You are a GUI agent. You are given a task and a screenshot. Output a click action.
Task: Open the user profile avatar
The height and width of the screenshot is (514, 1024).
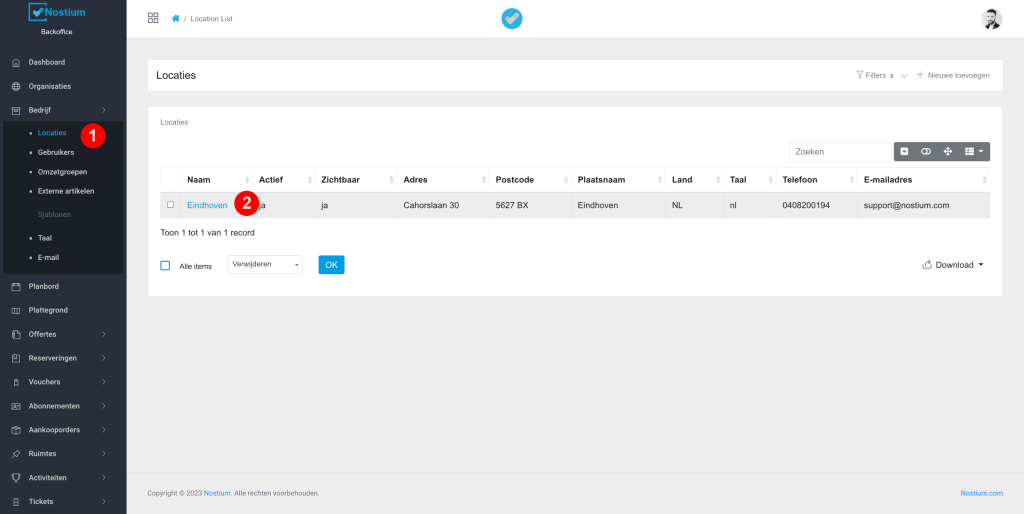coord(991,19)
